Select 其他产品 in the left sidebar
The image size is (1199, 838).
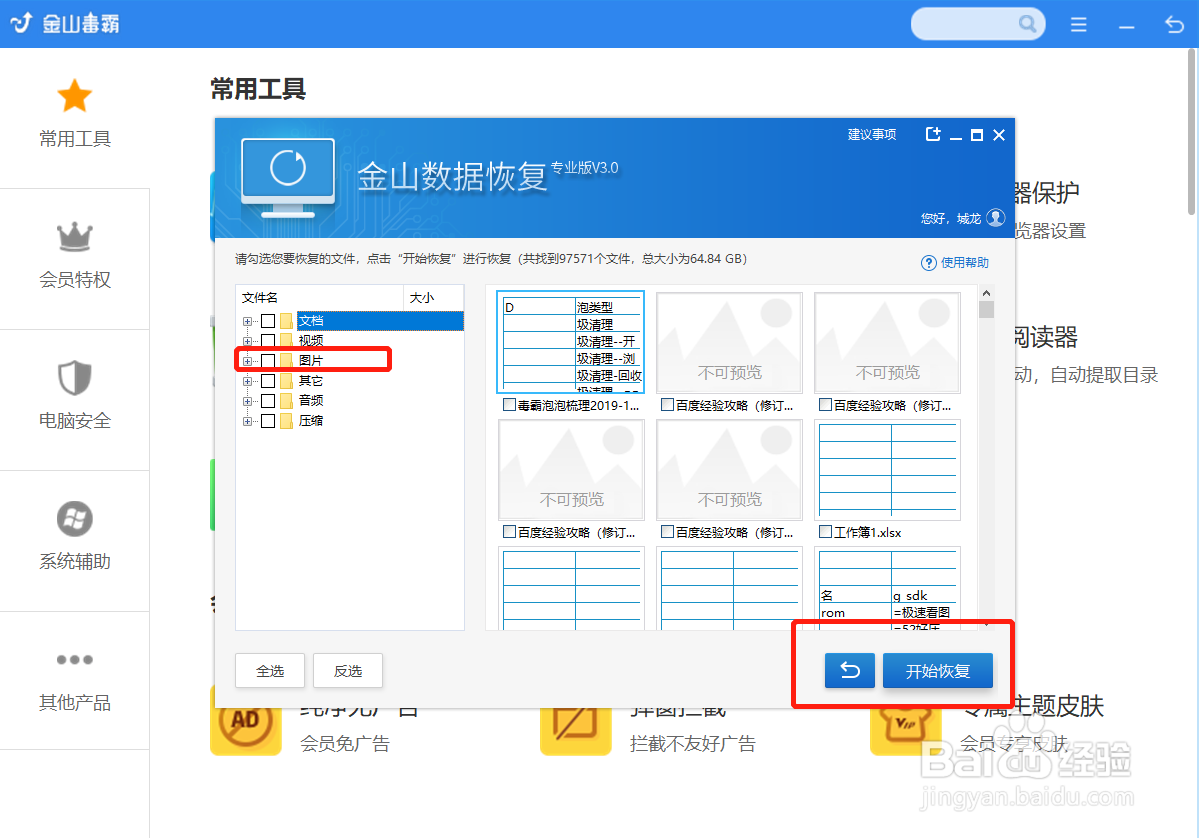tap(75, 659)
